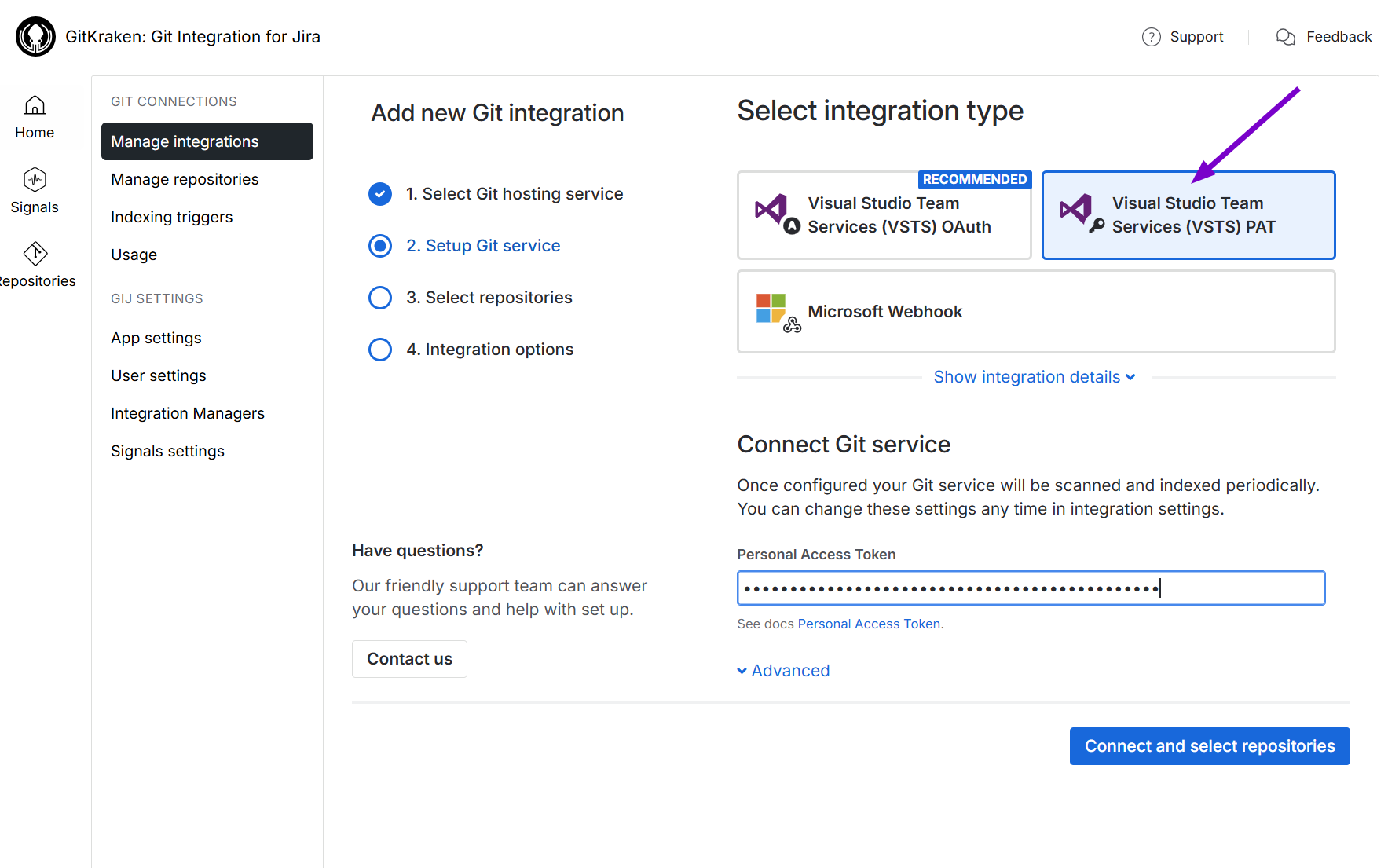Select Visual Studio Team Services OAuth option
The width and height of the screenshot is (1399, 868).
click(884, 215)
